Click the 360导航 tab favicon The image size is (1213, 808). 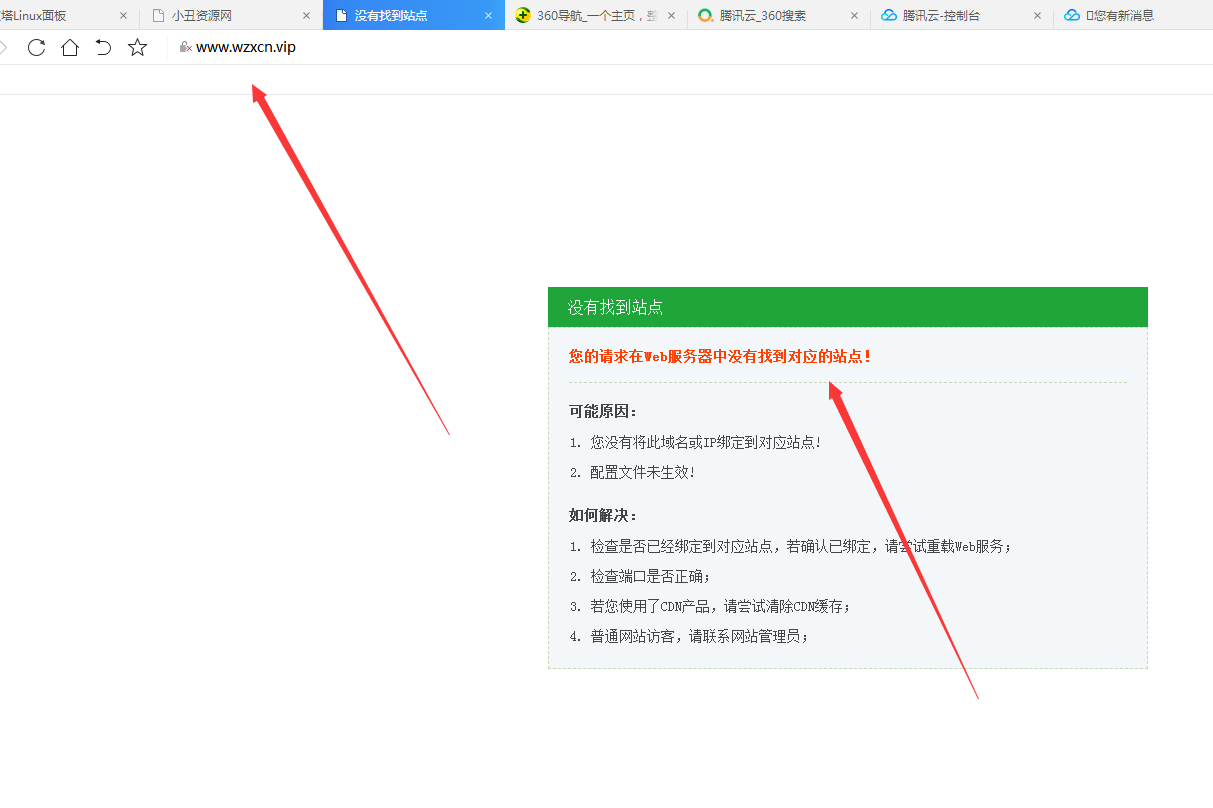523,15
